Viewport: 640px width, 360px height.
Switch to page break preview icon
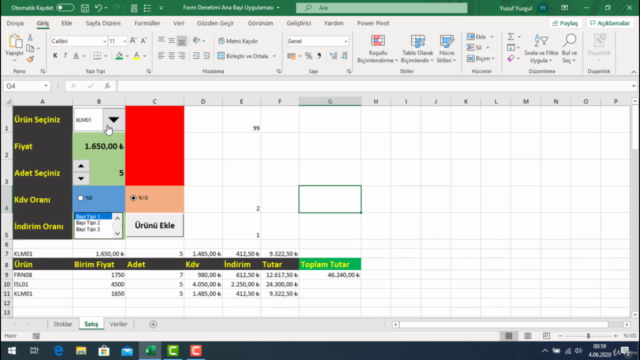click(x=546, y=336)
